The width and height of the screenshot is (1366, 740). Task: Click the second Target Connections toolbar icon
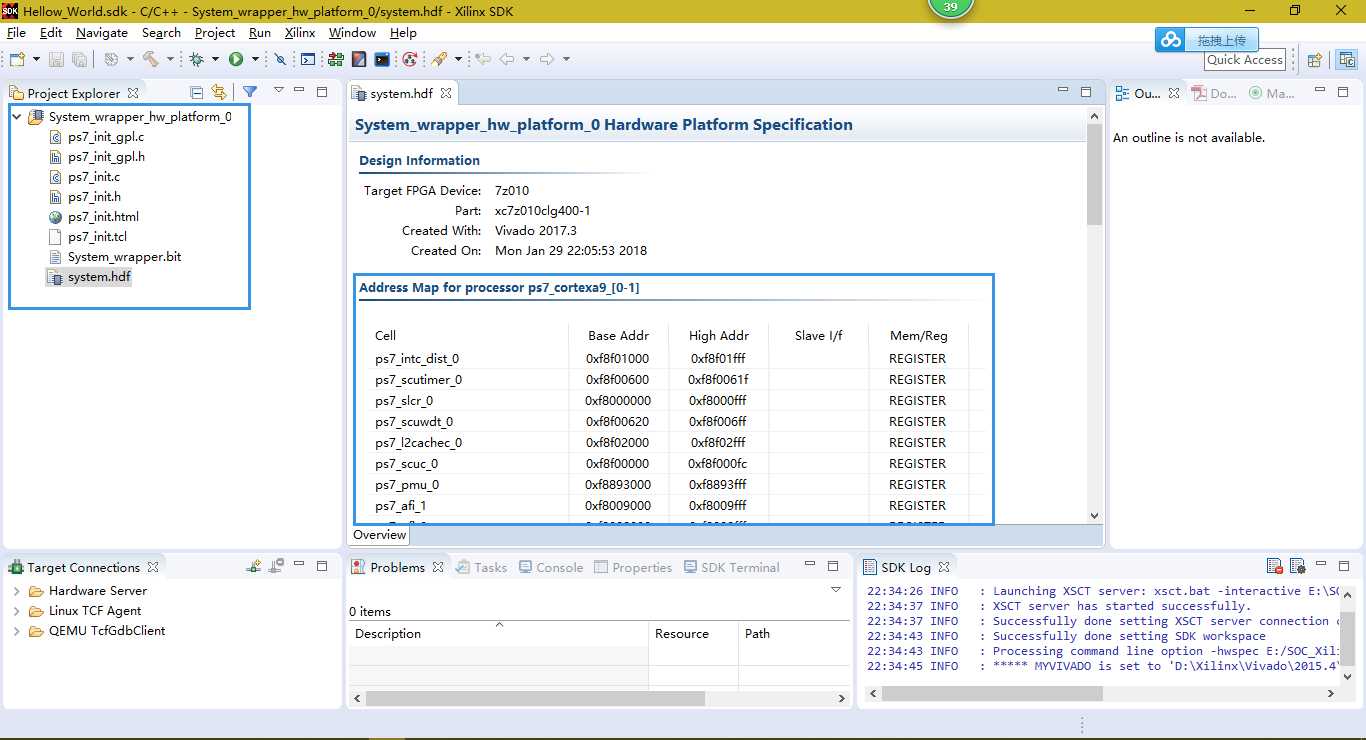tap(277, 566)
